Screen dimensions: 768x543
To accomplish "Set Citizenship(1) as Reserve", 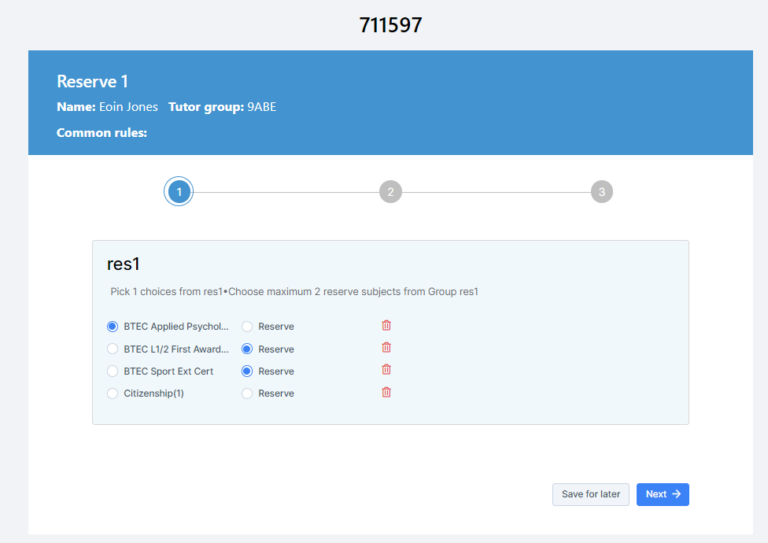I will [x=247, y=393].
